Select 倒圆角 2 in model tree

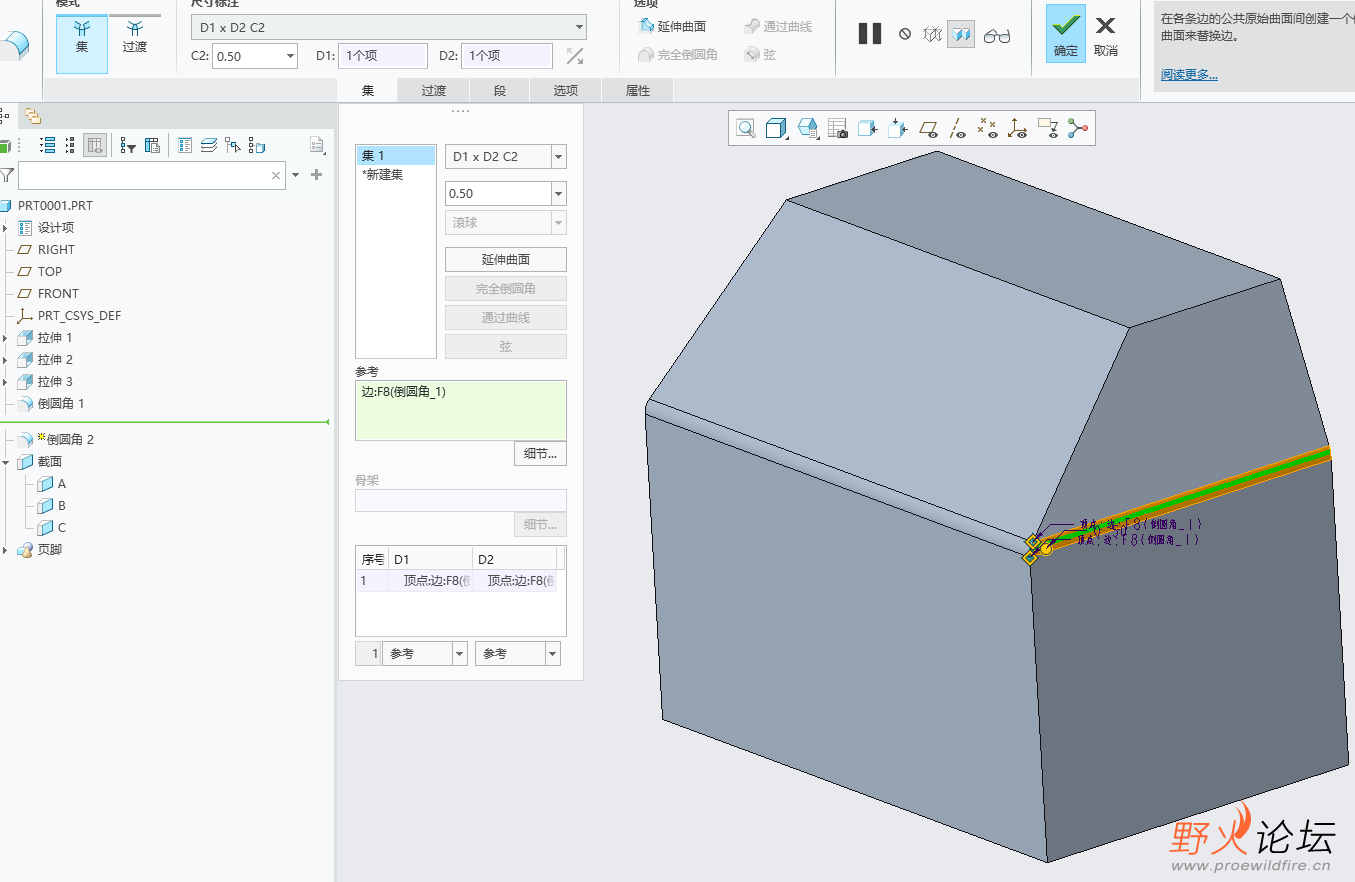tap(70, 440)
